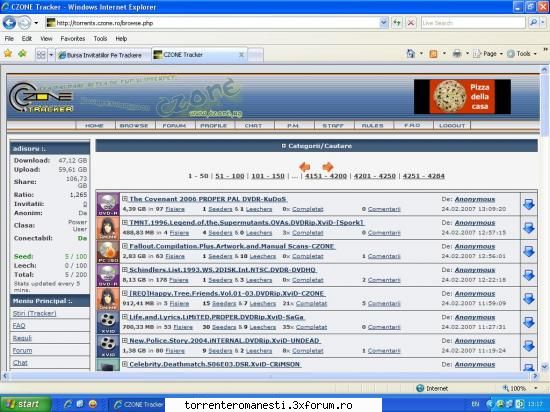This screenshot has height=412, width=550.
Task: Click XviD category icon for Life and Lyrics
Action: (x=108, y=322)
